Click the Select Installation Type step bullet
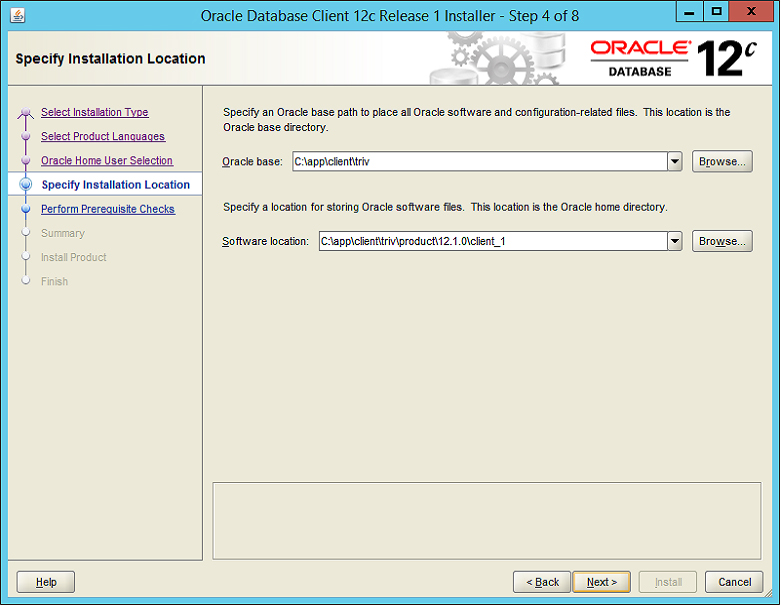 pyautogui.click(x=26, y=113)
